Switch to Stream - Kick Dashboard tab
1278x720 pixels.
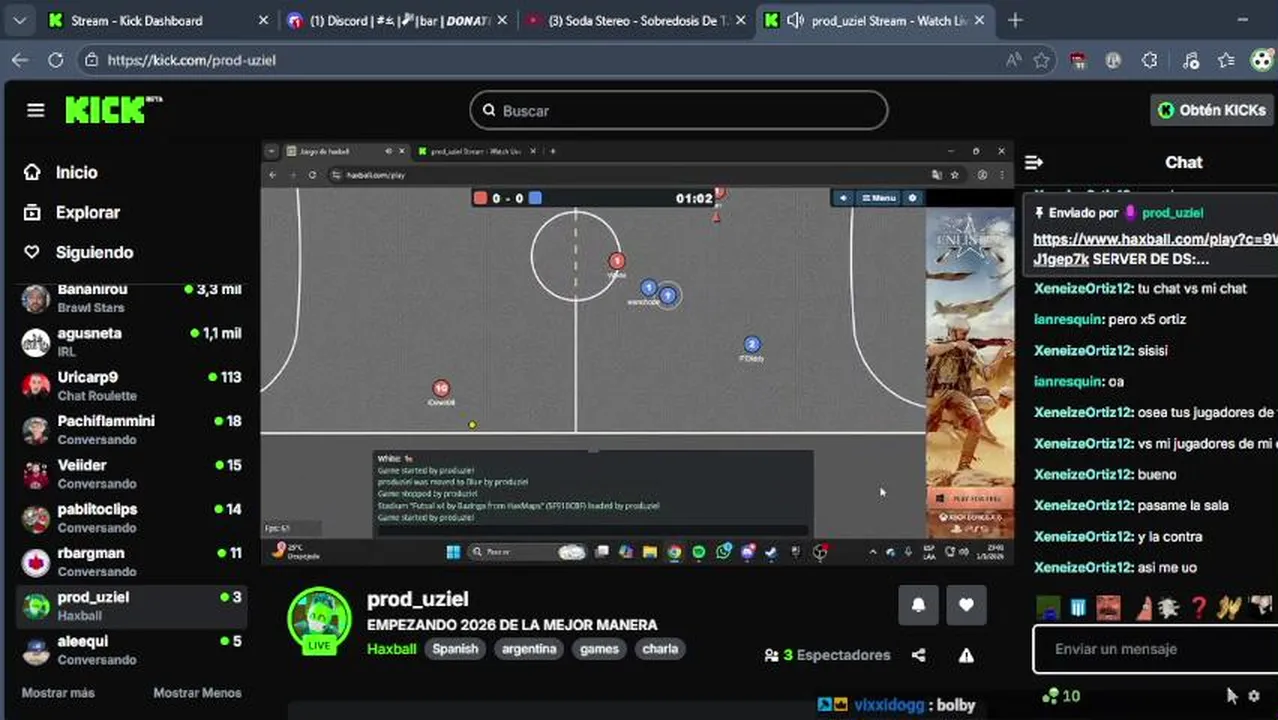point(157,20)
